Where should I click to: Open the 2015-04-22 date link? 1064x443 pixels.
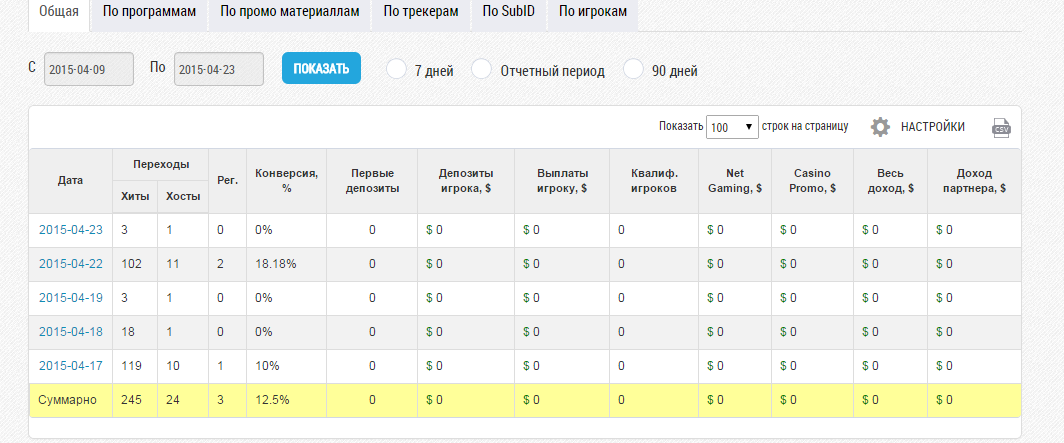click(x=71, y=264)
